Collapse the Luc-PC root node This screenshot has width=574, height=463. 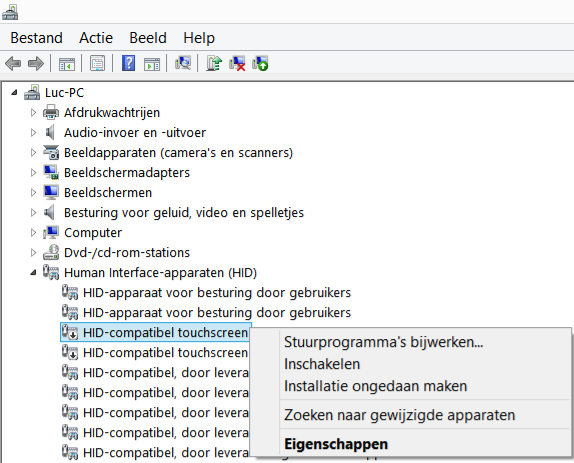pos(14,93)
